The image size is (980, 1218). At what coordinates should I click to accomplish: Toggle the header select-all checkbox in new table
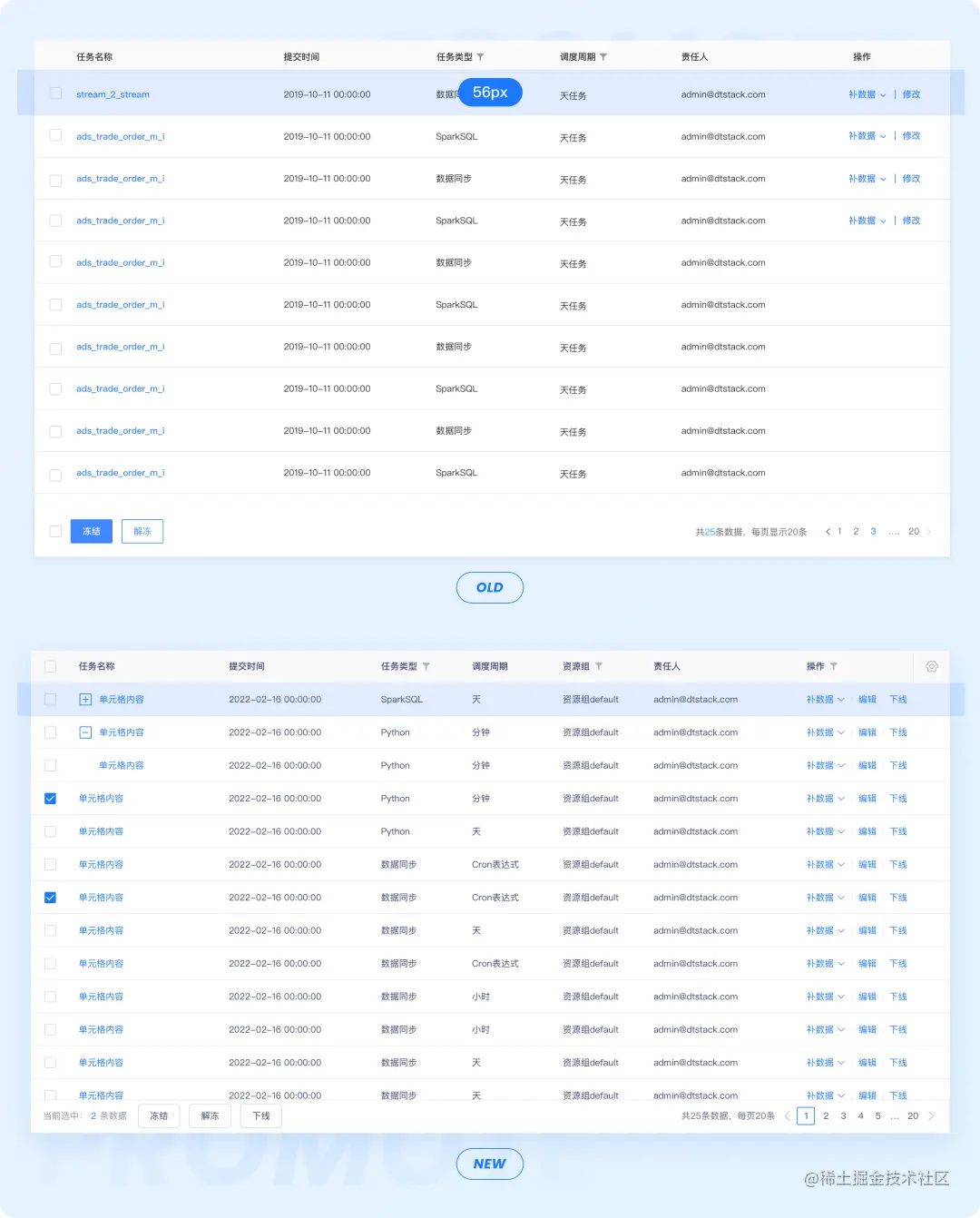click(50, 666)
